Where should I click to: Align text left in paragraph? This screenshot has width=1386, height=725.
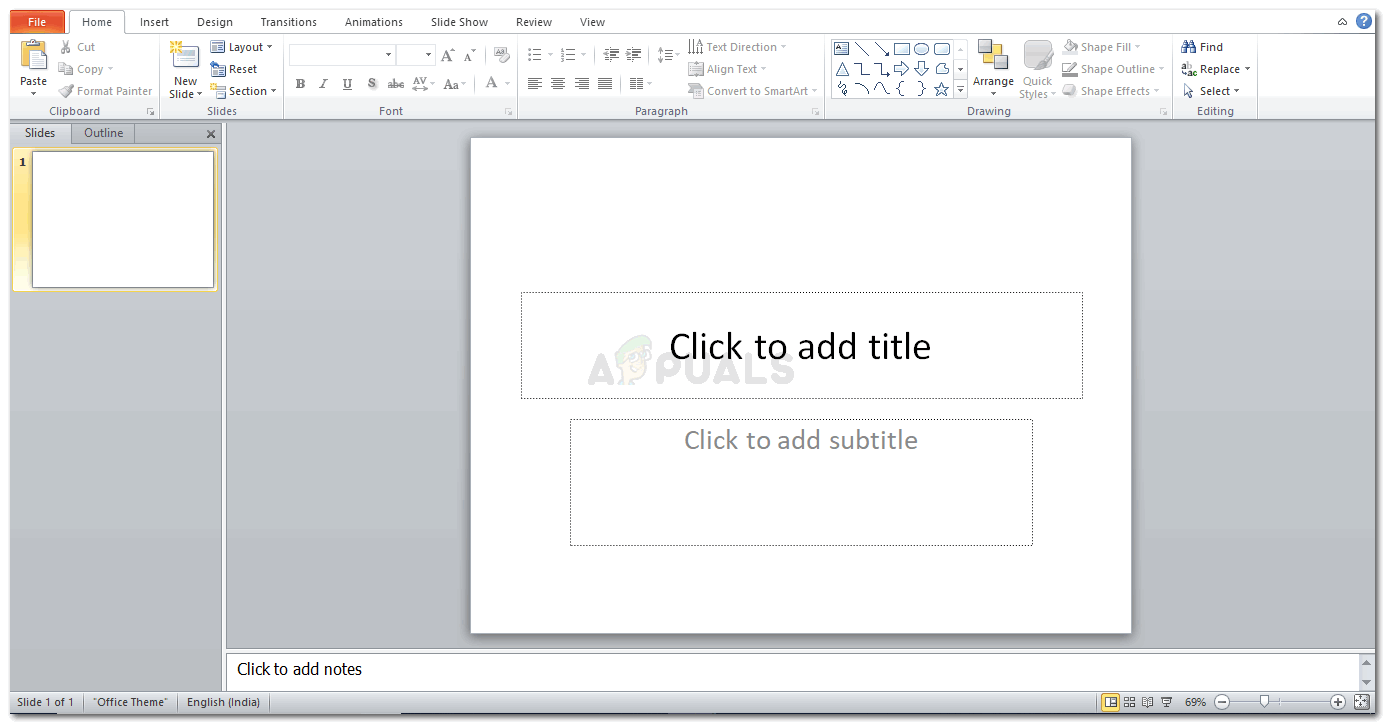(x=535, y=84)
